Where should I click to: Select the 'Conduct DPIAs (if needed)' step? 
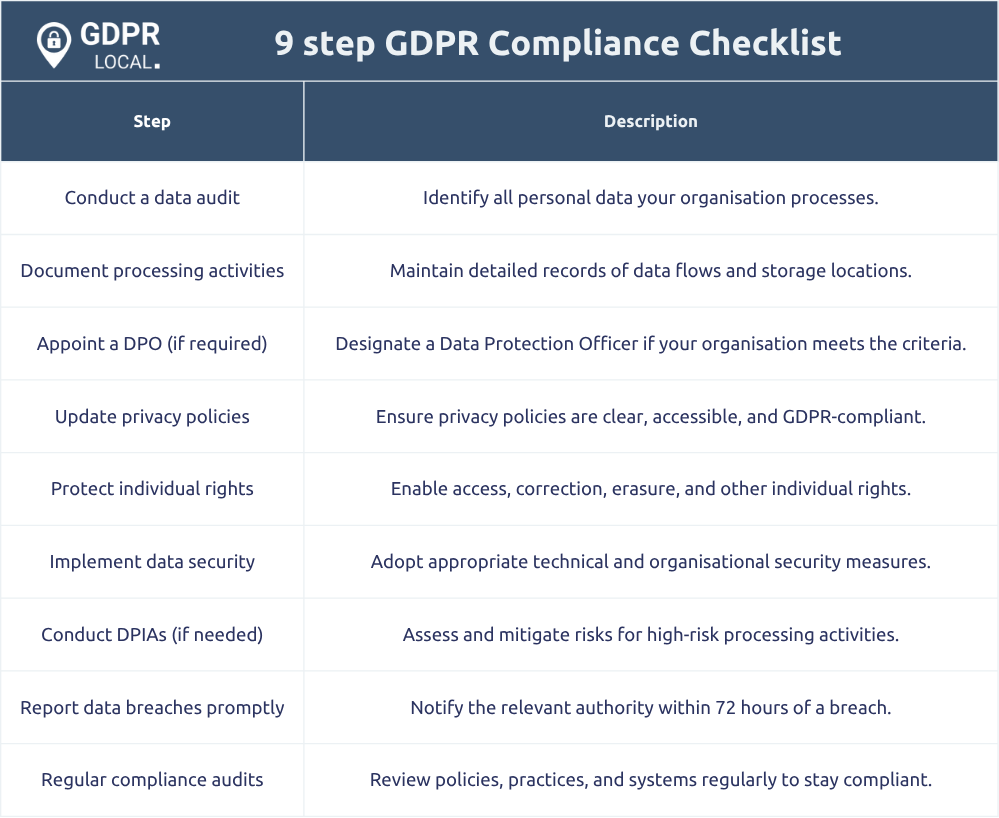(x=152, y=635)
